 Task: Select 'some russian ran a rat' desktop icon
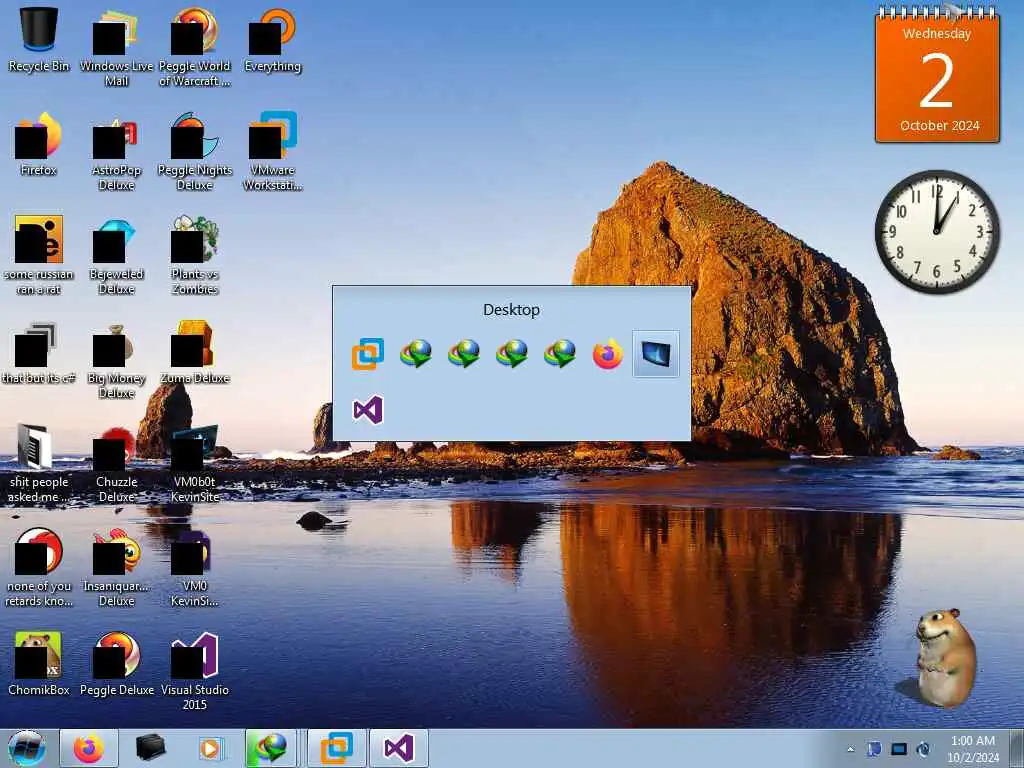[x=39, y=255]
